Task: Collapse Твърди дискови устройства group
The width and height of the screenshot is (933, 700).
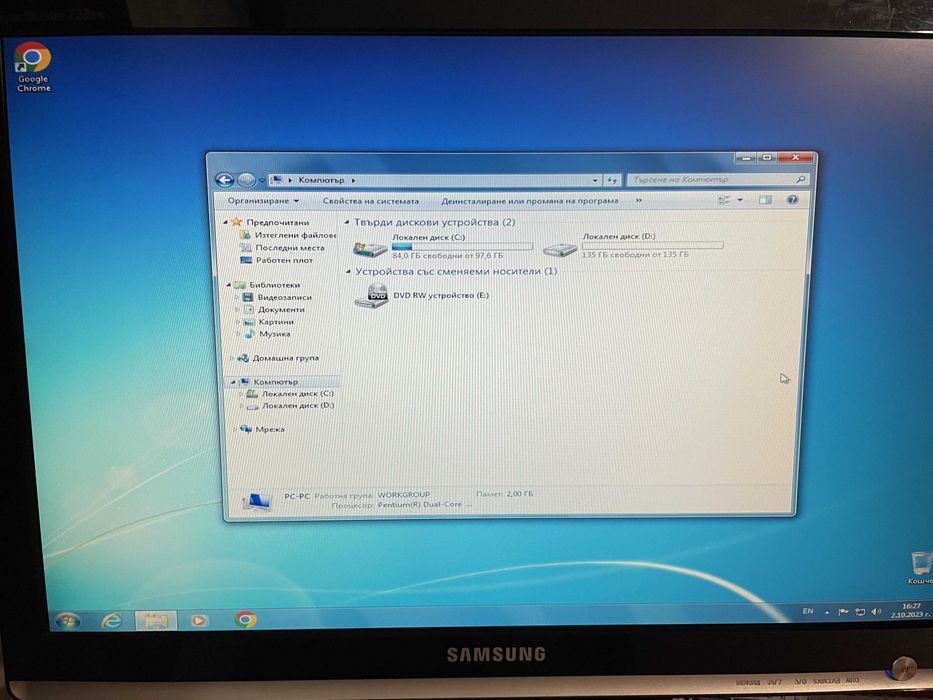Action: click(347, 222)
